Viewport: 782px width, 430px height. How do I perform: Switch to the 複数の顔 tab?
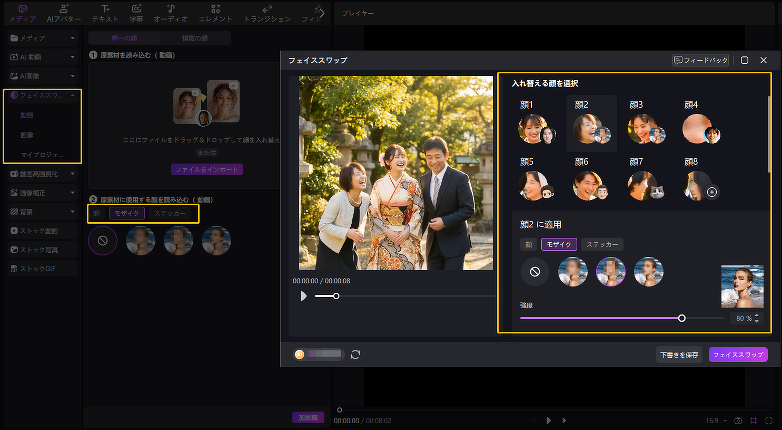[195, 38]
